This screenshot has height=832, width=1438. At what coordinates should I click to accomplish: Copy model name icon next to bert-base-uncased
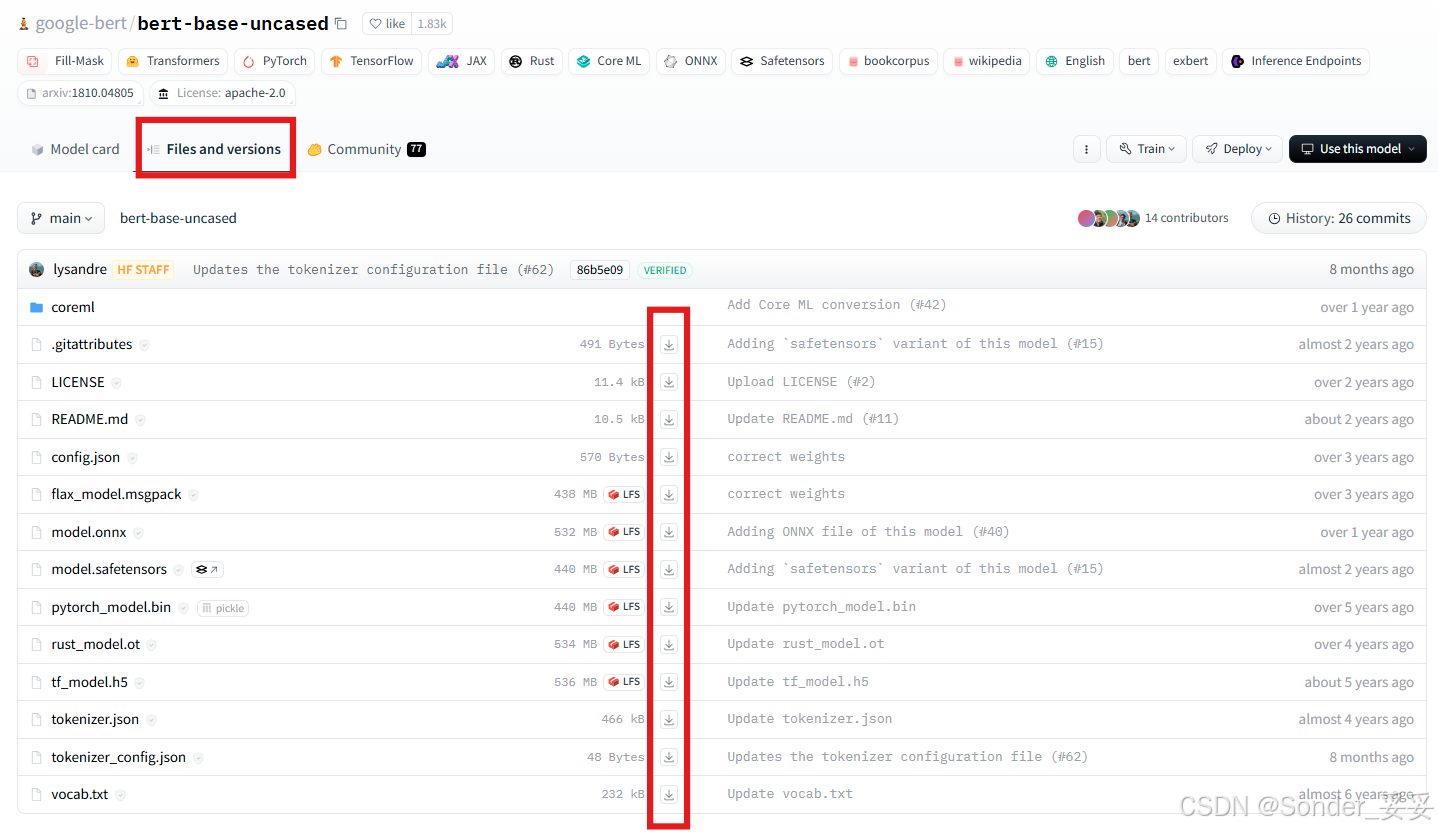coord(341,23)
